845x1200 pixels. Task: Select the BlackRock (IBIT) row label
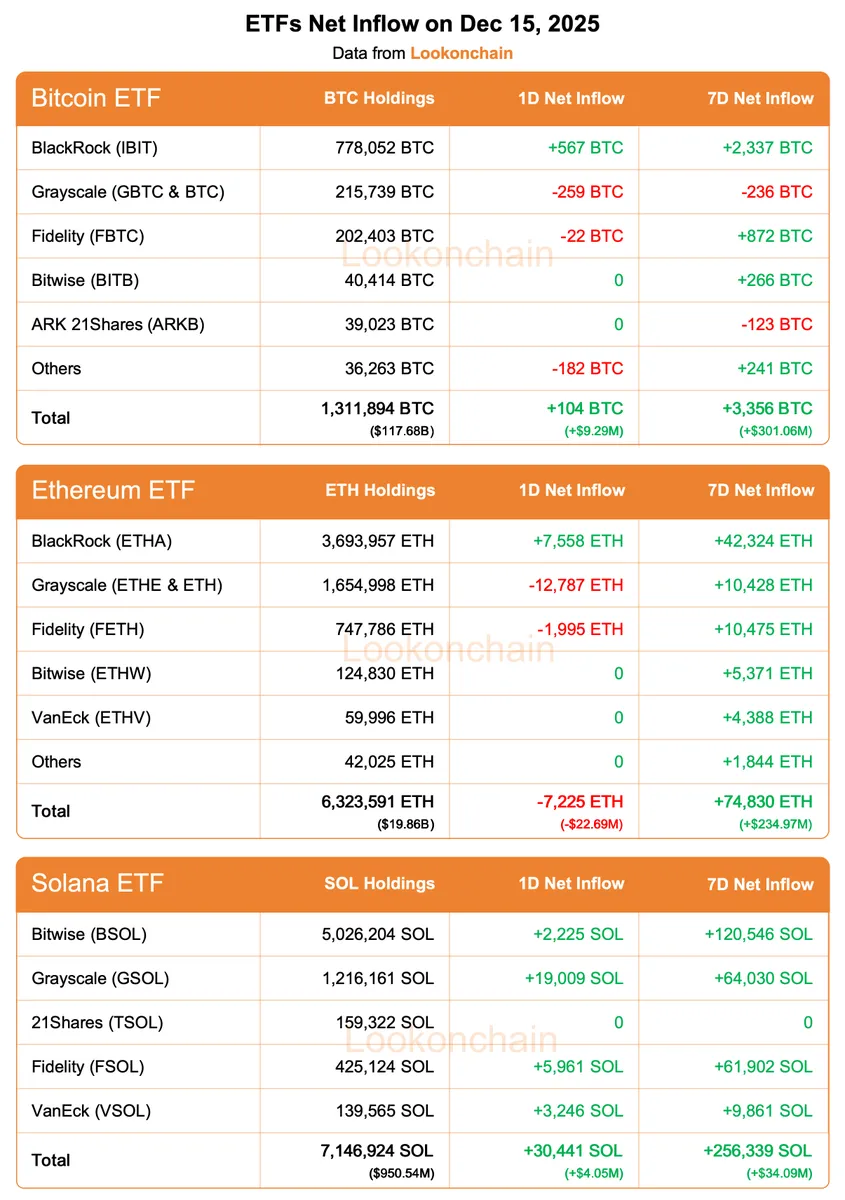[95, 148]
